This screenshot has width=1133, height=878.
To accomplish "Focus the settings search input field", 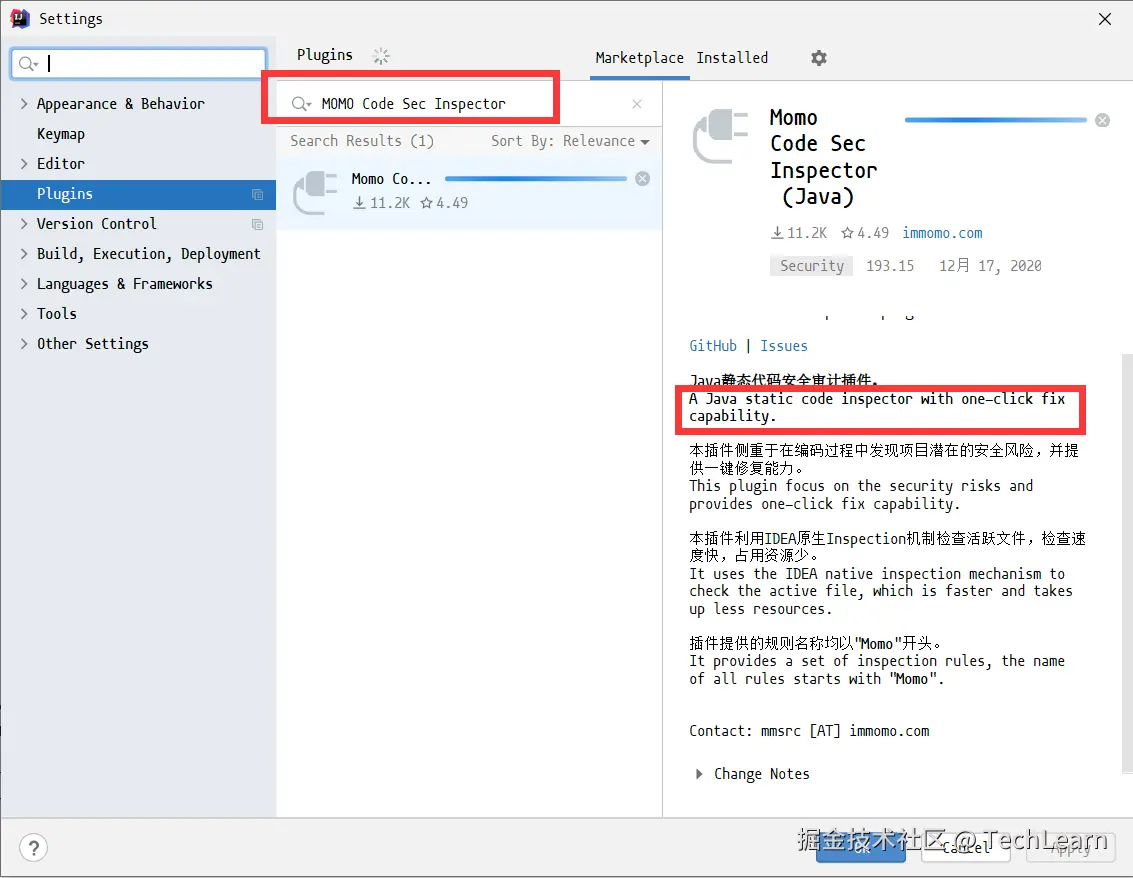I will [x=139, y=64].
